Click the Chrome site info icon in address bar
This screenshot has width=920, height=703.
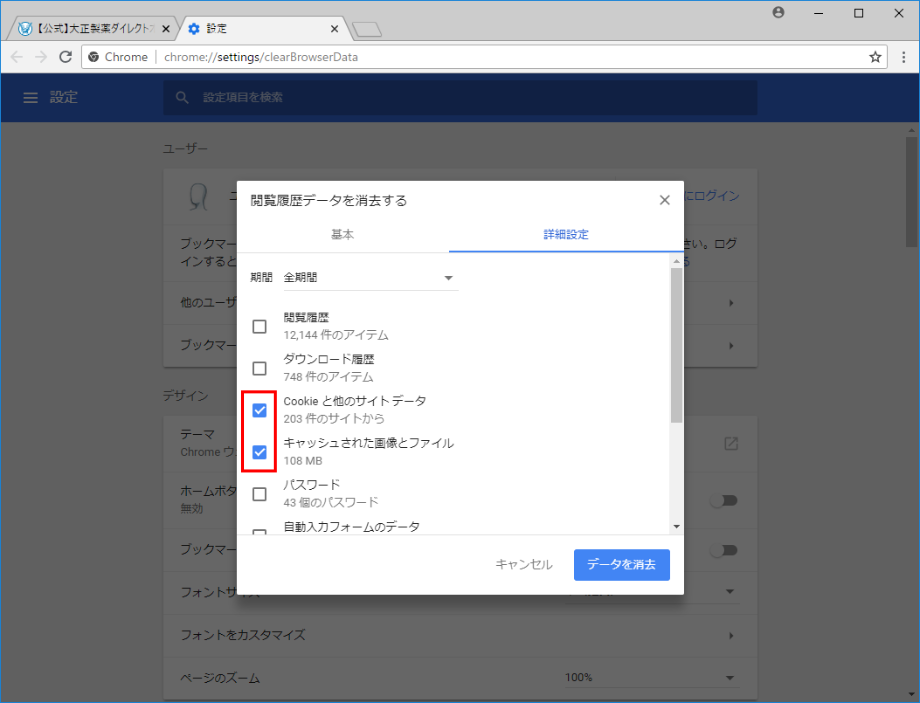(x=93, y=57)
